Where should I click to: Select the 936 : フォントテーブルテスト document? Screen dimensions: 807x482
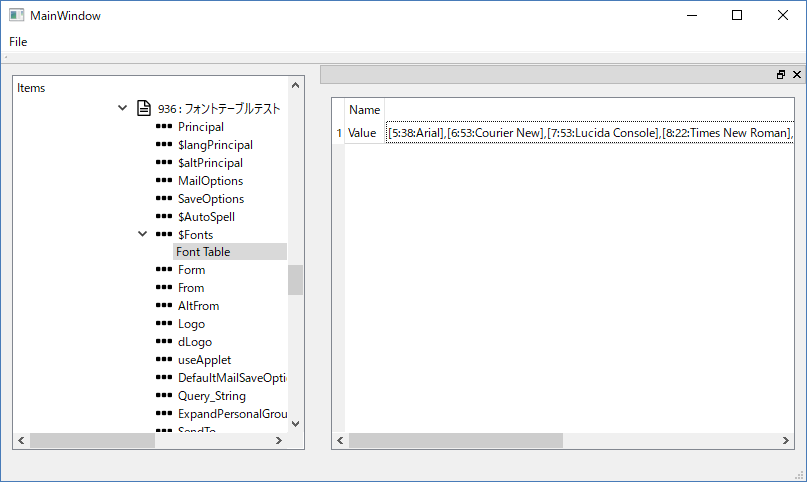coord(219,109)
